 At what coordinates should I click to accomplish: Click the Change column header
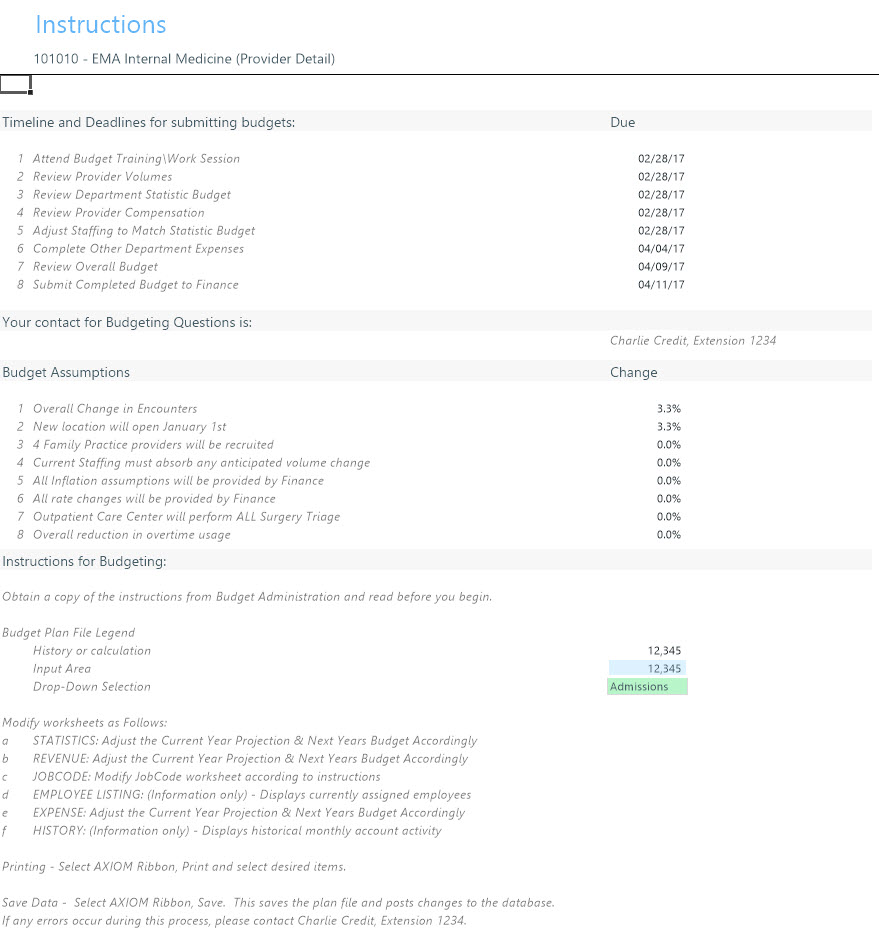[633, 372]
